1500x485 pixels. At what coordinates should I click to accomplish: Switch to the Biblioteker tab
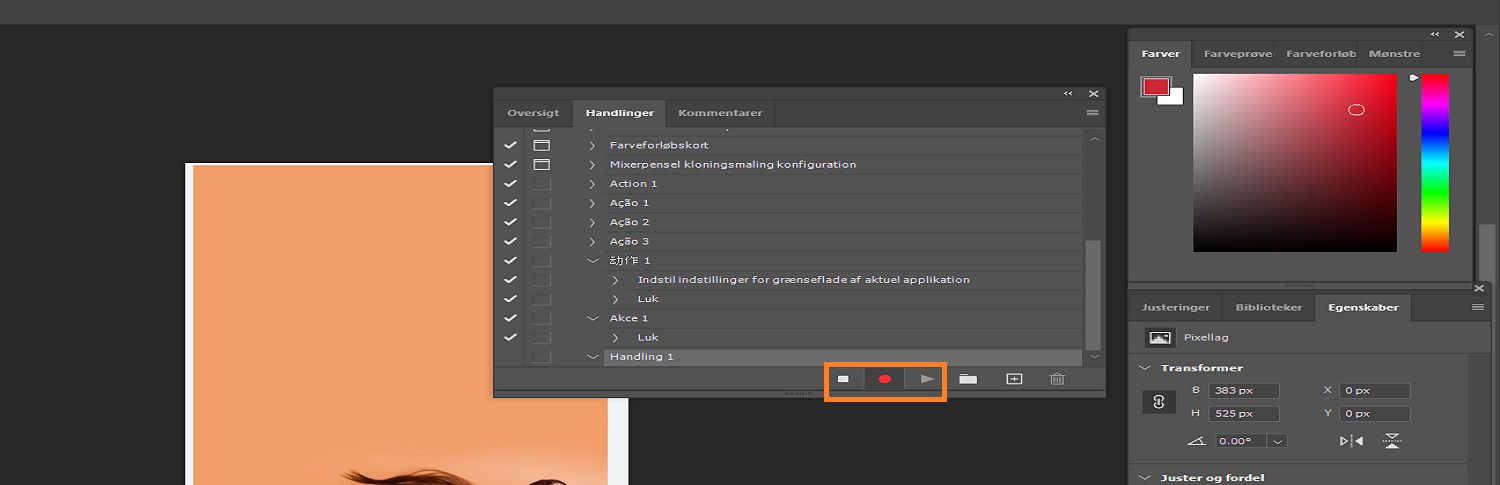point(1268,307)
